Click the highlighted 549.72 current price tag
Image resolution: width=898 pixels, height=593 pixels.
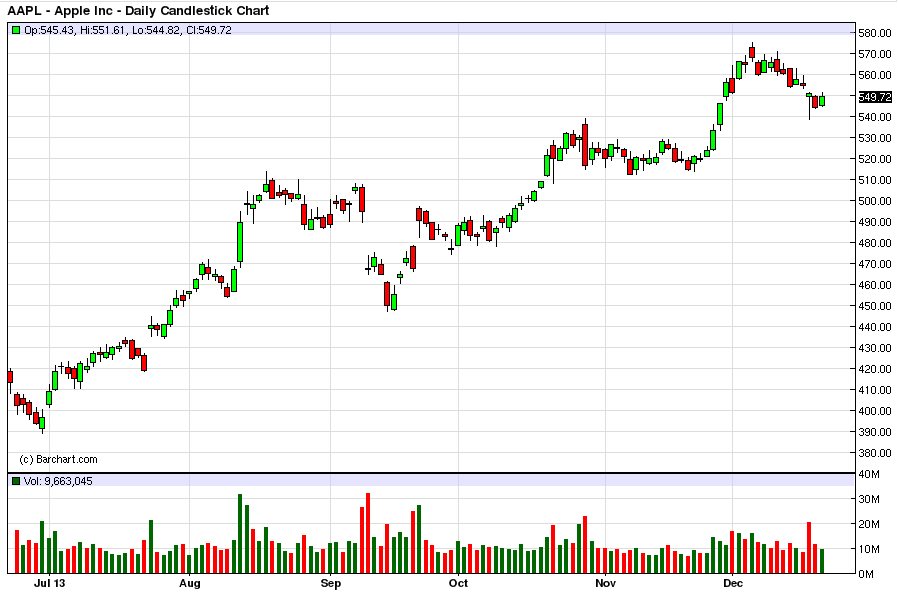pyautogui.click(x=875, y=97)
